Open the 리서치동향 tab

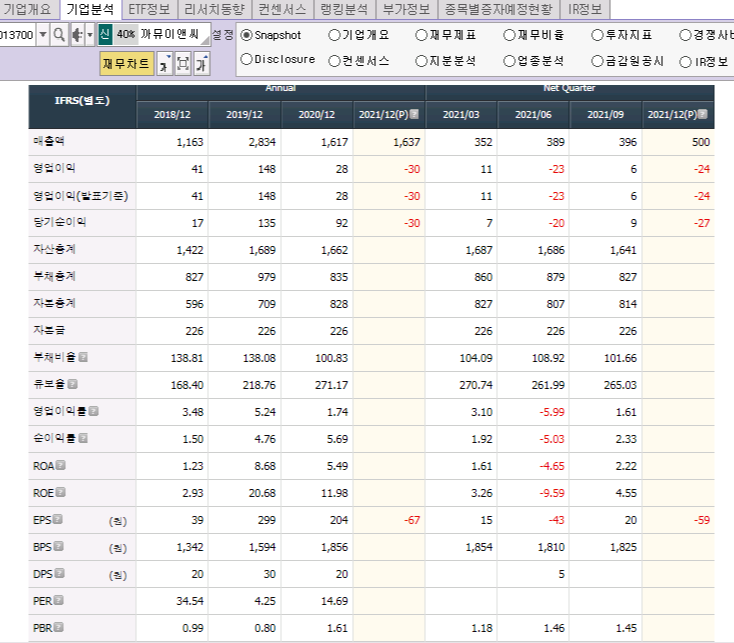click(214, 9)
